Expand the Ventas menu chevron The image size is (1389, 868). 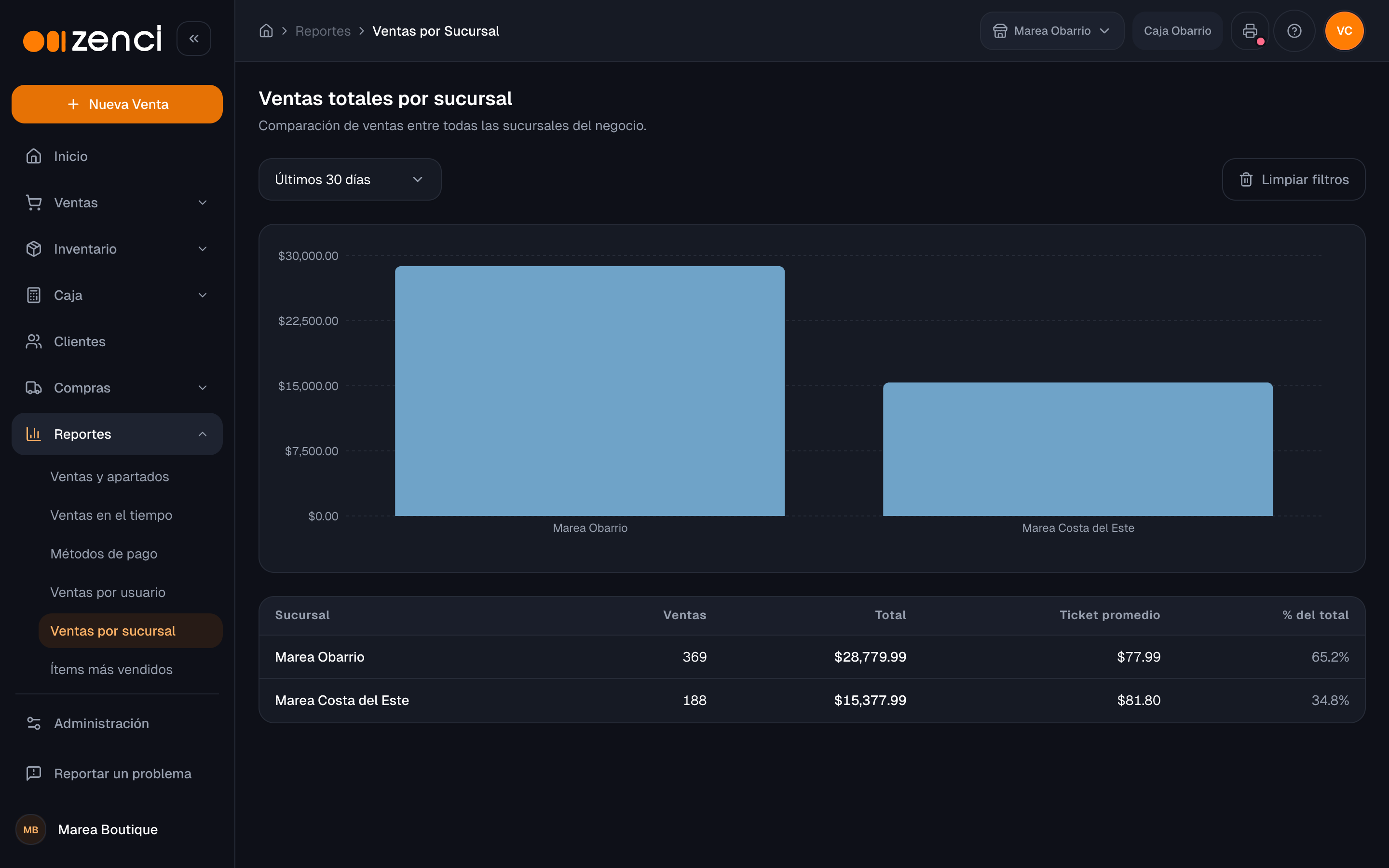pyautogui.click(x=203, y=203)
